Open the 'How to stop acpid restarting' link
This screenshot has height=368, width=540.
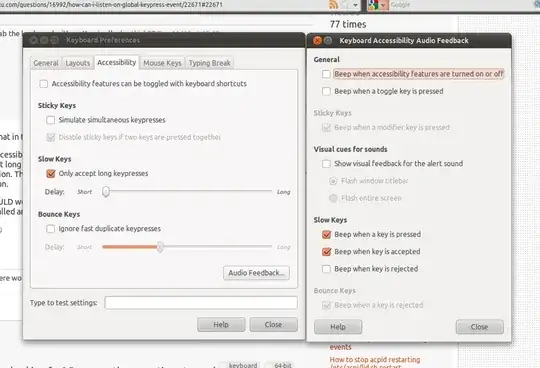pos(375,360)
